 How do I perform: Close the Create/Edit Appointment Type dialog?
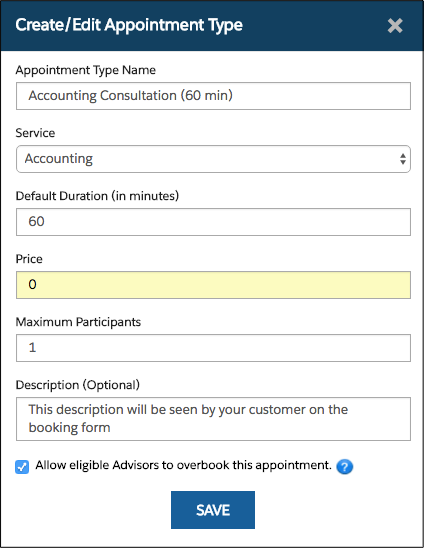[x=395, y=26]
